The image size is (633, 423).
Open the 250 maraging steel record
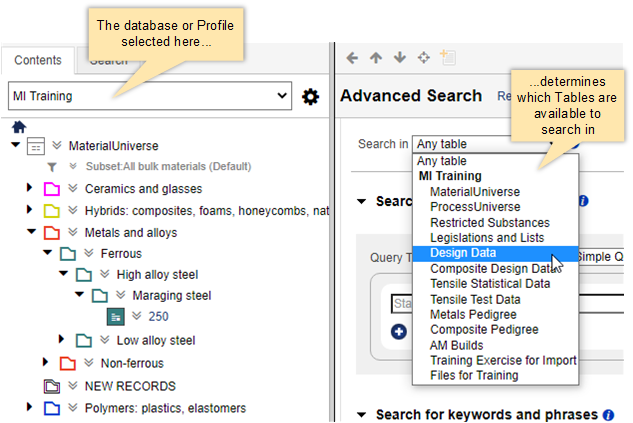click(x=158, y=317)
